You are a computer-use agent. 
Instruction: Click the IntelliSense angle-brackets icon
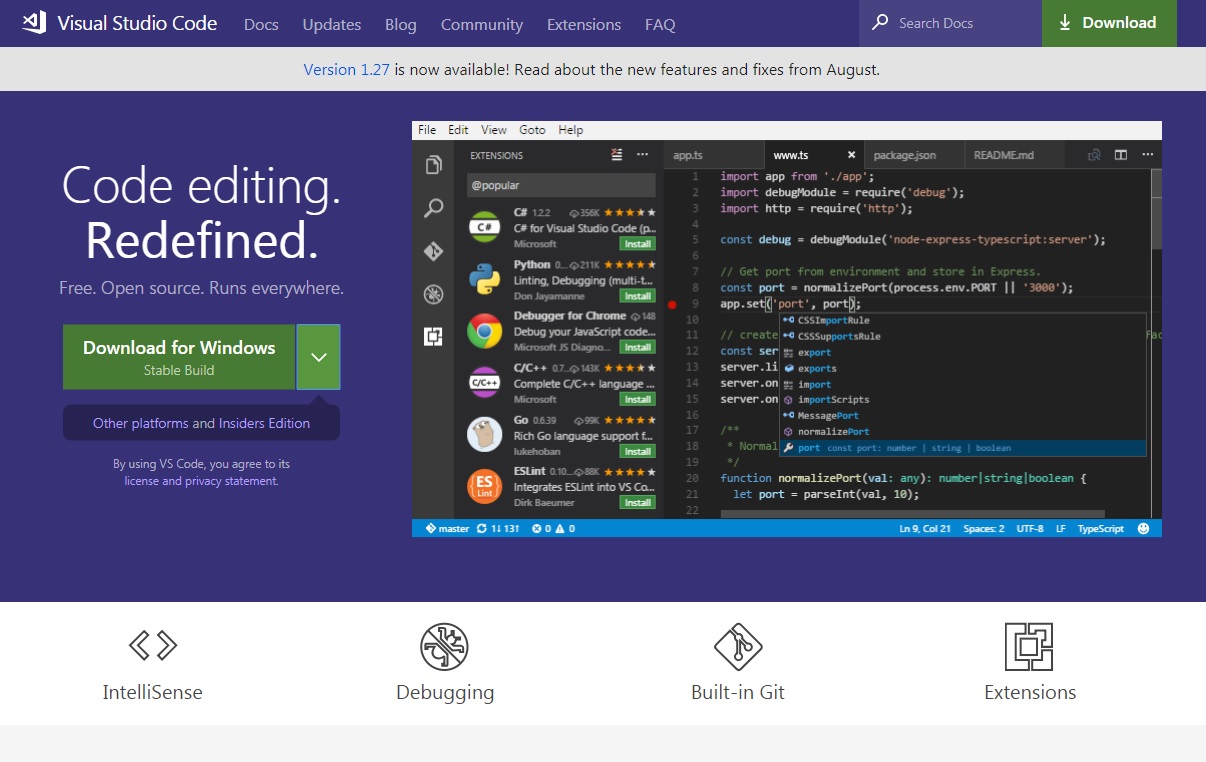click(x=153, y=646)
